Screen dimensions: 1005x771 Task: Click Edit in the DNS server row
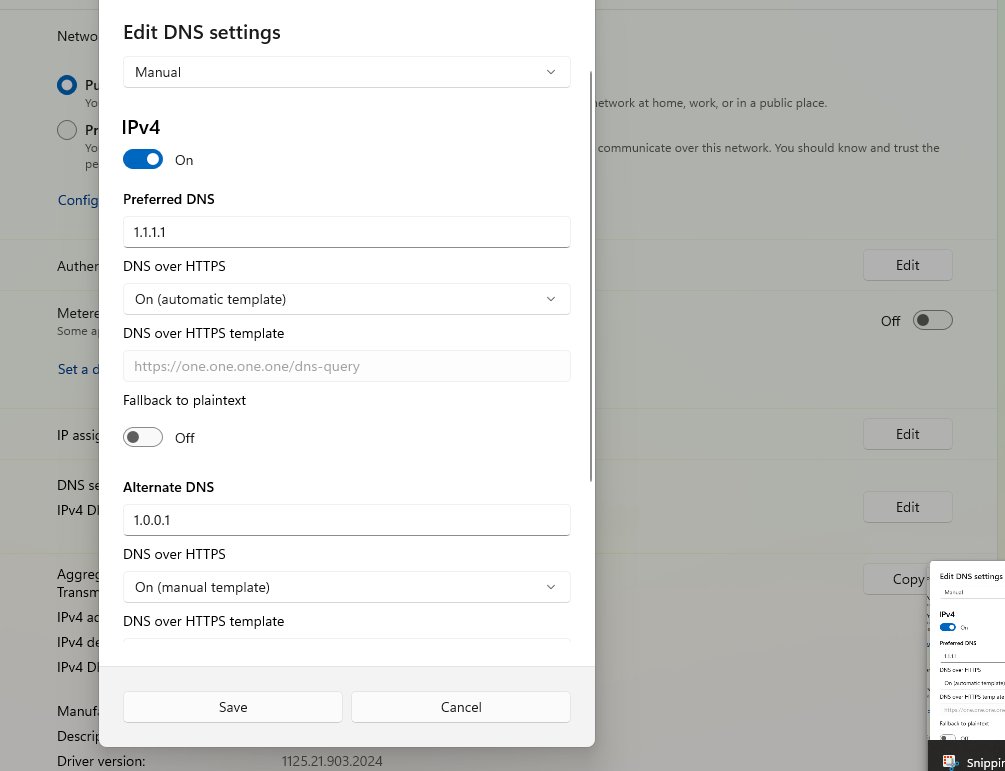[x=908, y=507]
